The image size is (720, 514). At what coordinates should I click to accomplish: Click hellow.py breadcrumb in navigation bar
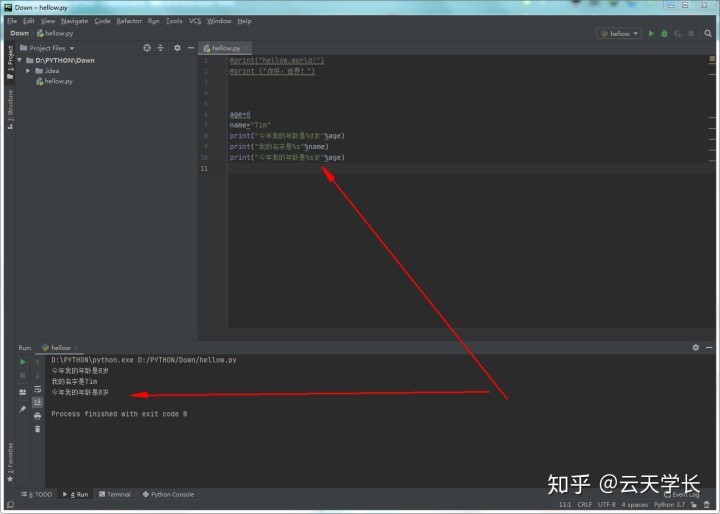55,33
